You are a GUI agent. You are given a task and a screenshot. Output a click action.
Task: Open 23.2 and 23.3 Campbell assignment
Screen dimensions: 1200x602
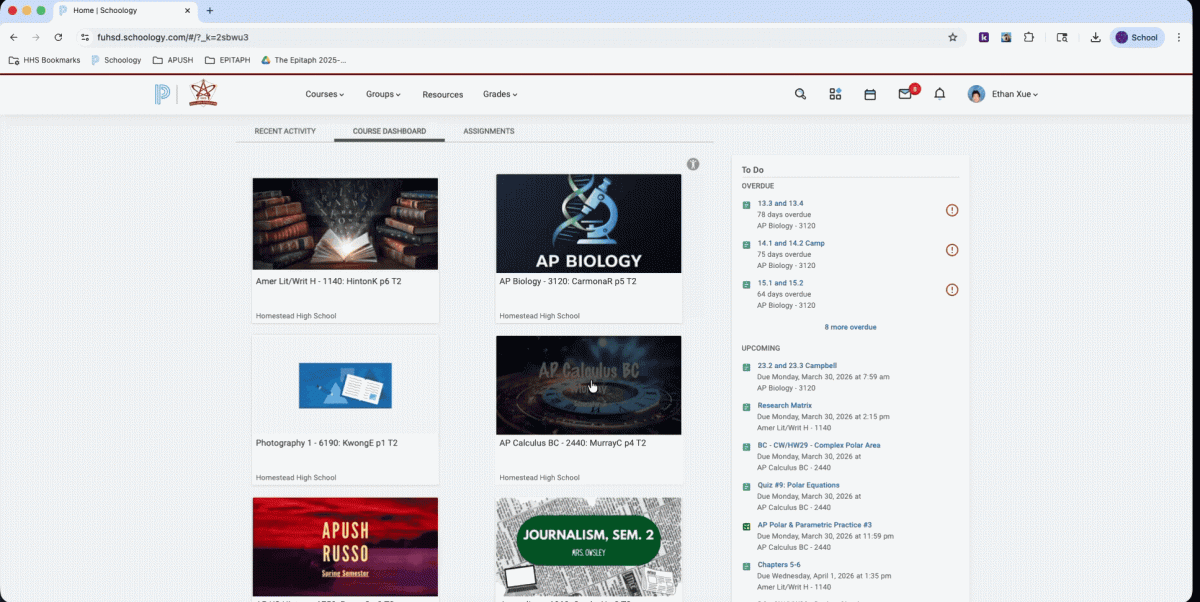(797, 366)
